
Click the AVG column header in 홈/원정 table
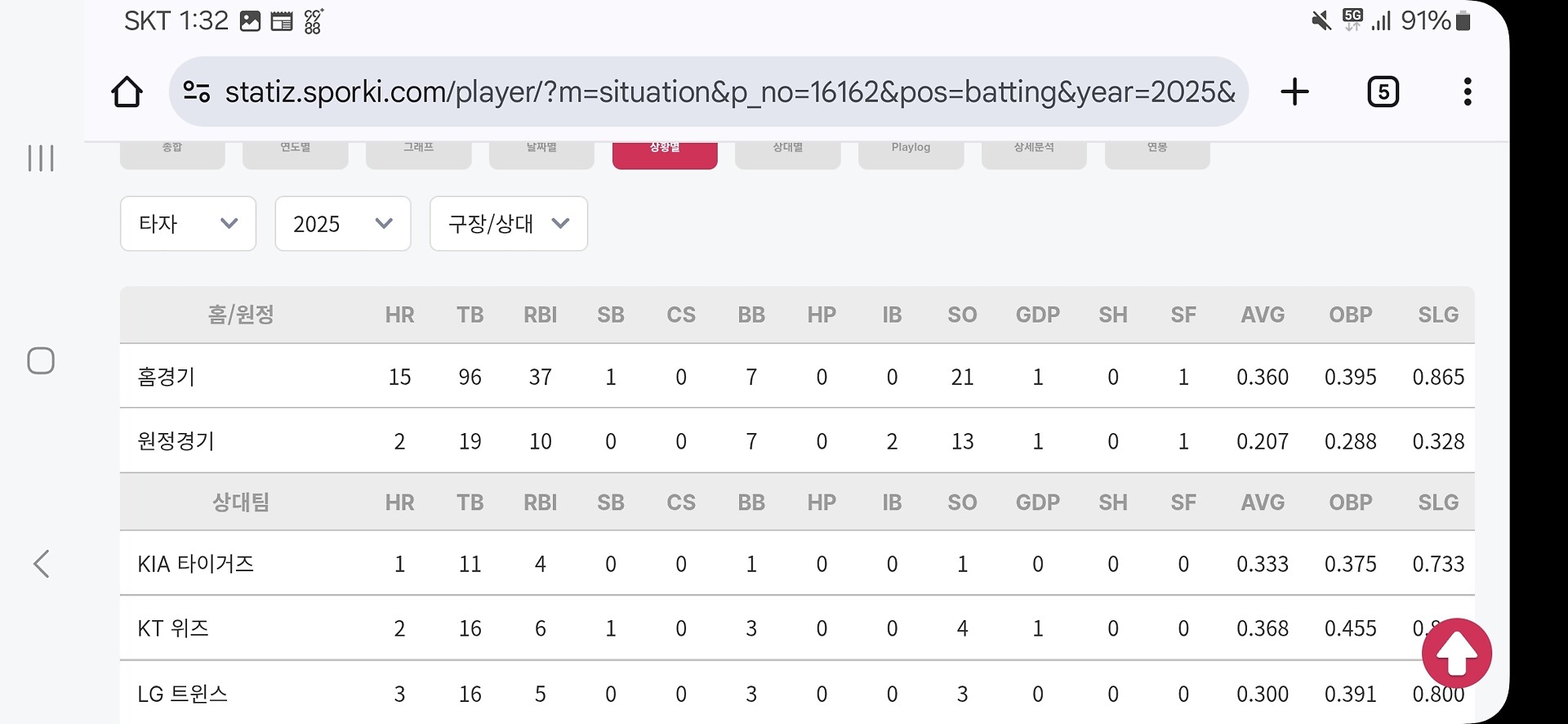pos(1263,315)
